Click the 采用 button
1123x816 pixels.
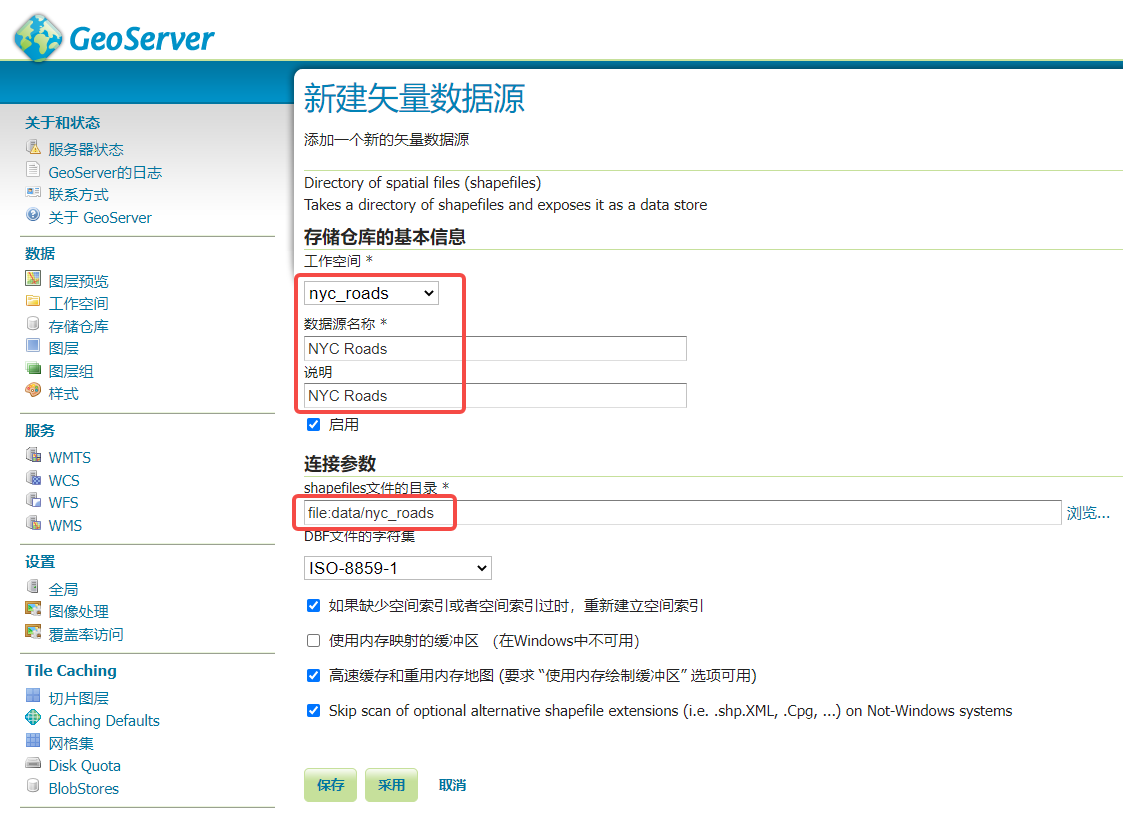point(391,785)
